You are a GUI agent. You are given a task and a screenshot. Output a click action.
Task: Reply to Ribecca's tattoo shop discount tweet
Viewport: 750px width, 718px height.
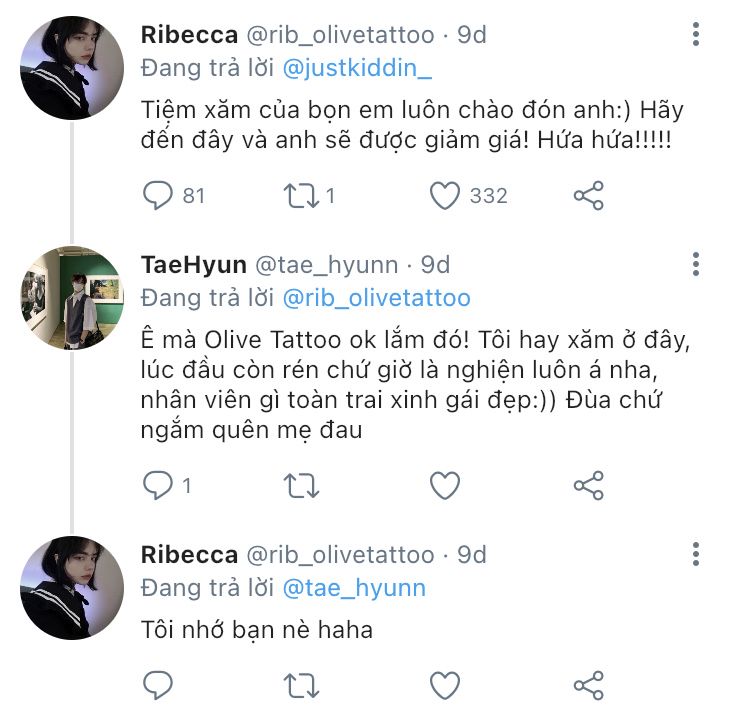(158, 196)
